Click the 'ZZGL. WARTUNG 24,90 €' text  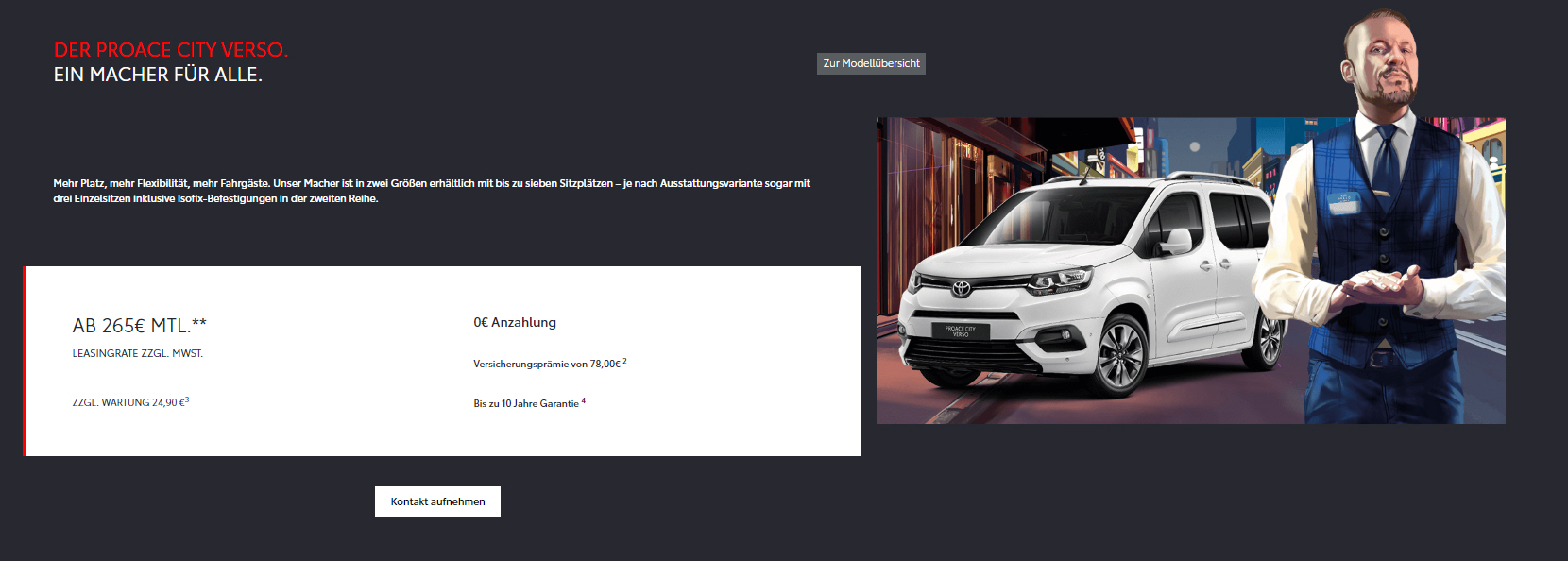(x=128, y=402)
